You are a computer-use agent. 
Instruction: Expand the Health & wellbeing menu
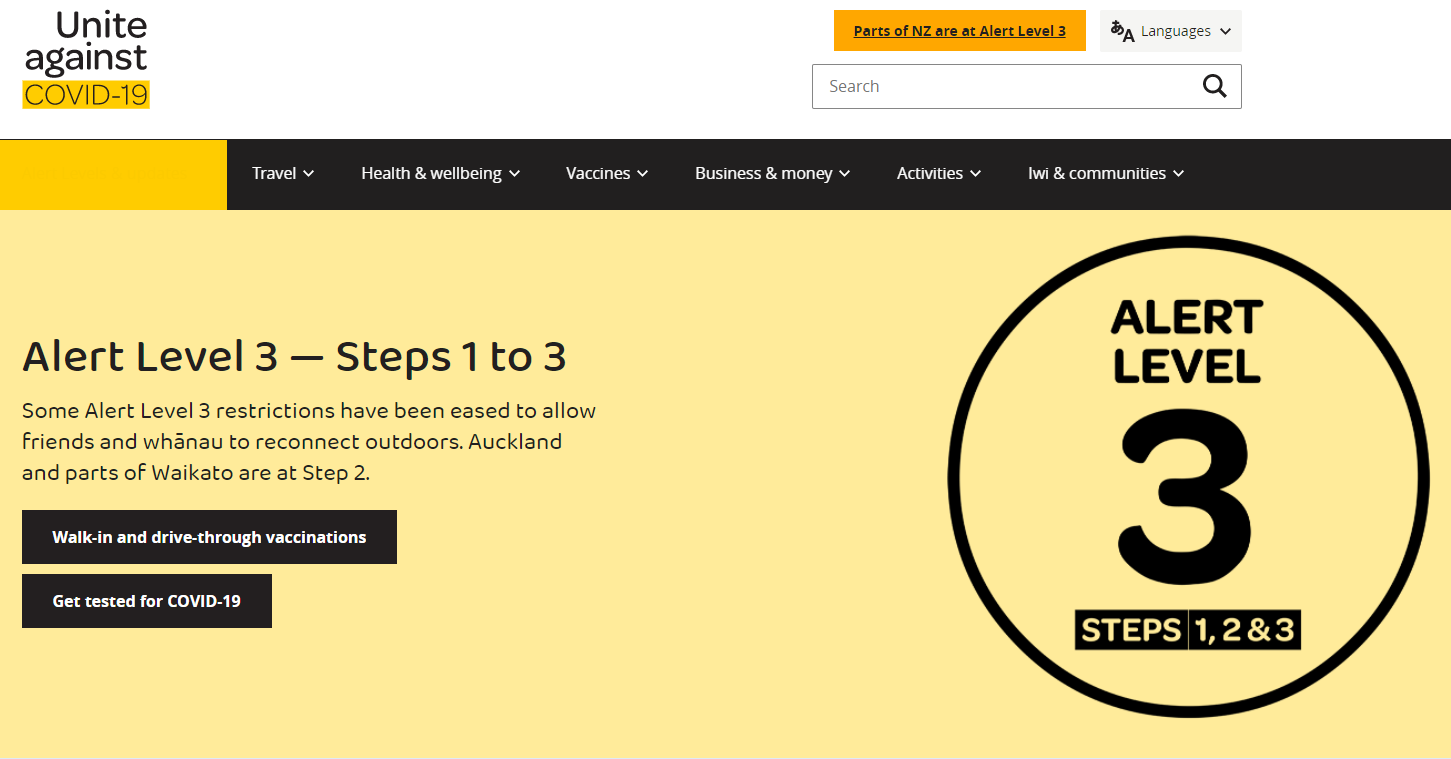(x=440, y=174)
